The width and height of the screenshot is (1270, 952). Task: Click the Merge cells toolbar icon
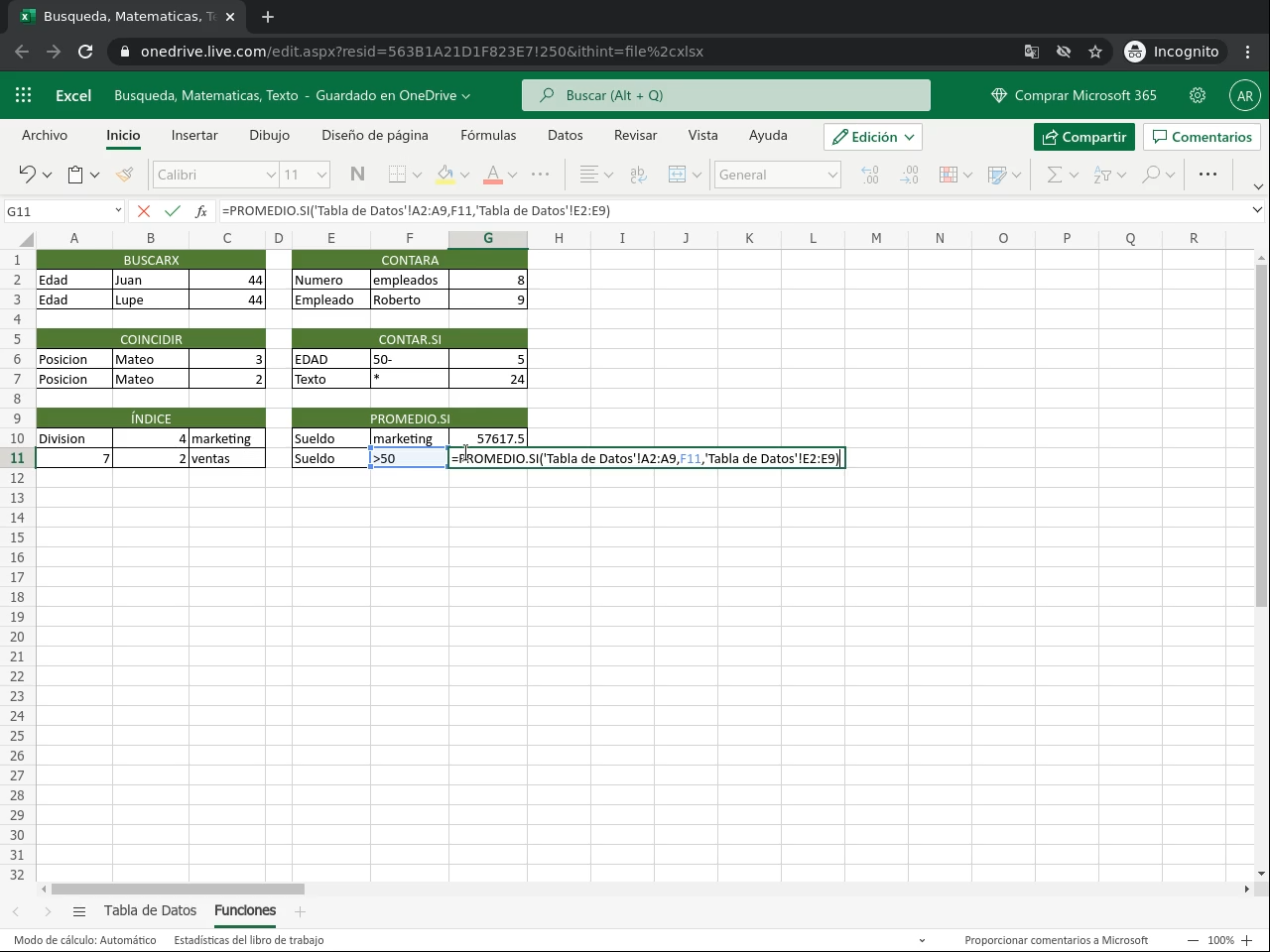pyautogui.click(x=678, y=175)
